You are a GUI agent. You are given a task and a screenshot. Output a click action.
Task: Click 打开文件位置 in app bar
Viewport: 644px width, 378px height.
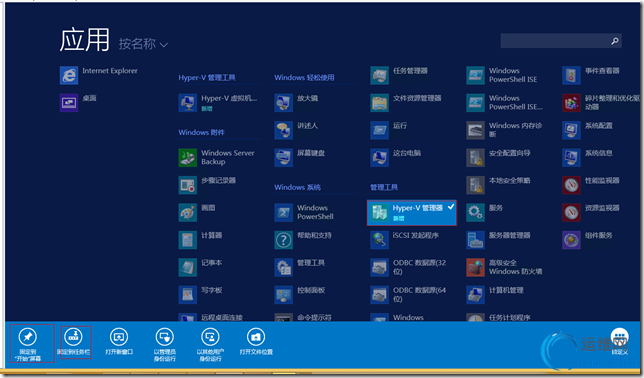(x=256, y=342)
